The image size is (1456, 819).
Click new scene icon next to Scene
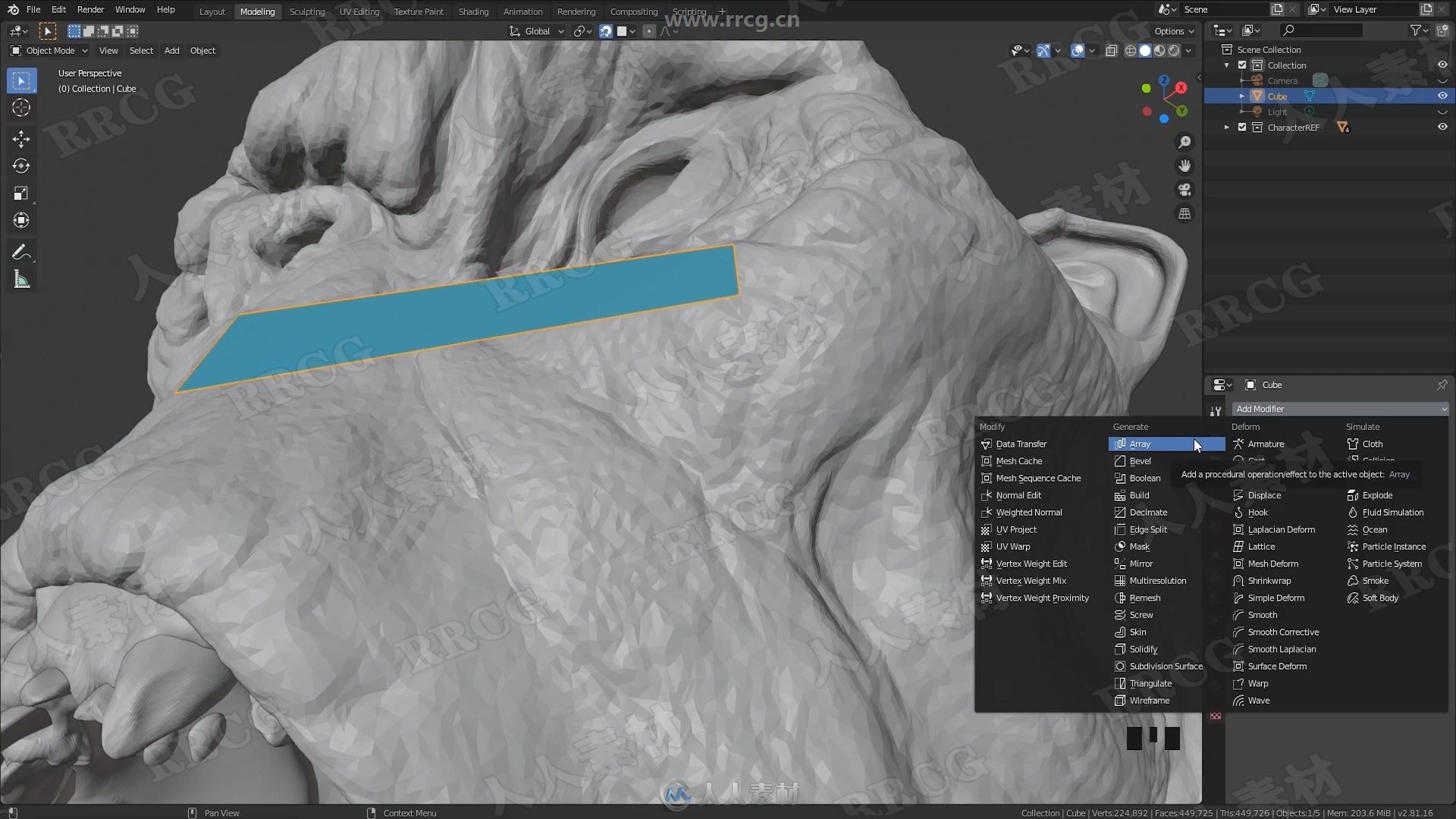click(x=1277, y=10)
